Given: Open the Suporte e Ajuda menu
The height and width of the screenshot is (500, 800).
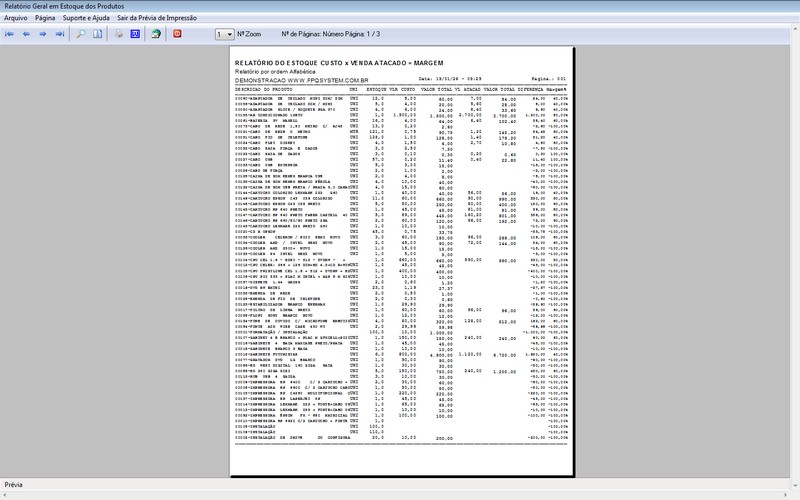Looking at the screenshot, I should [x=87, y=18].
